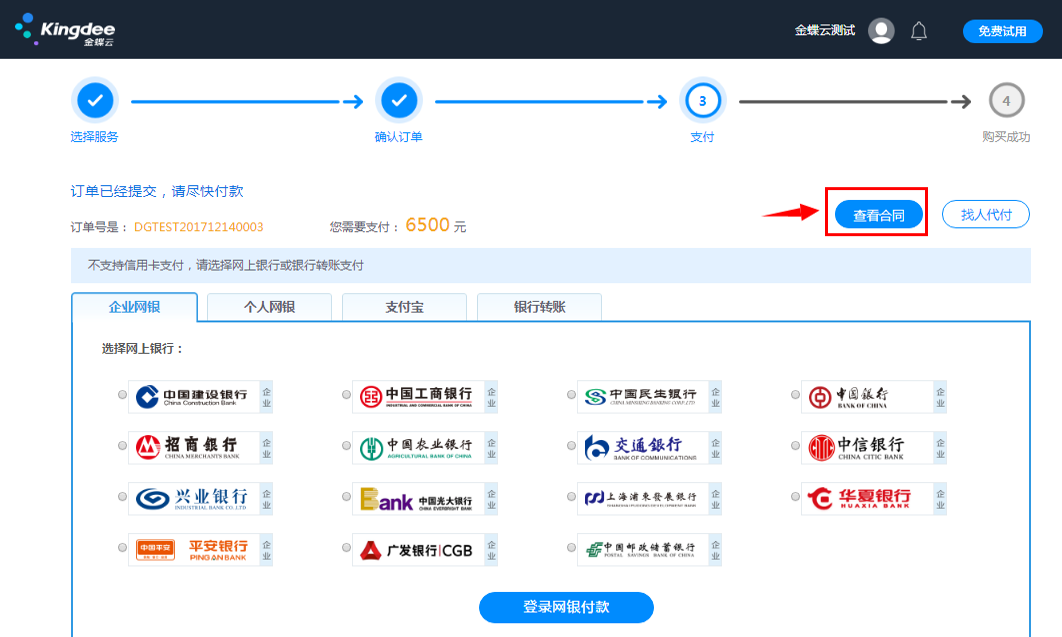1062x637 pixels.
Task: Open the contract with 查看合同
Action: click(x=878, y=215)
